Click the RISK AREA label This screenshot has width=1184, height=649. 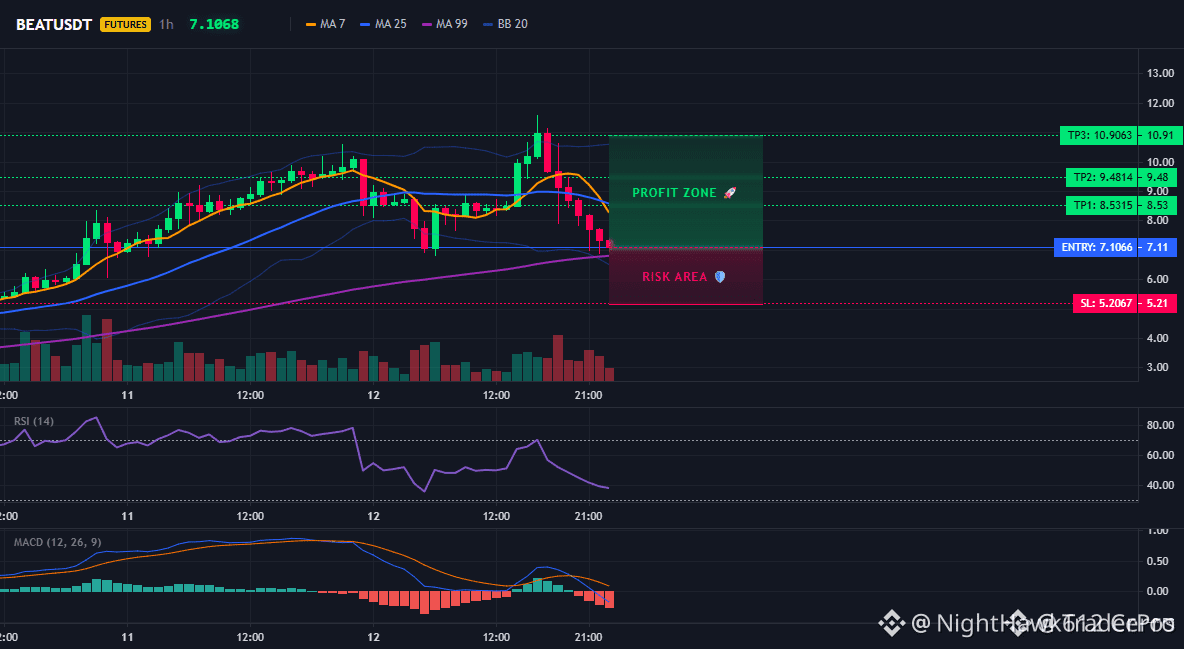674,277
